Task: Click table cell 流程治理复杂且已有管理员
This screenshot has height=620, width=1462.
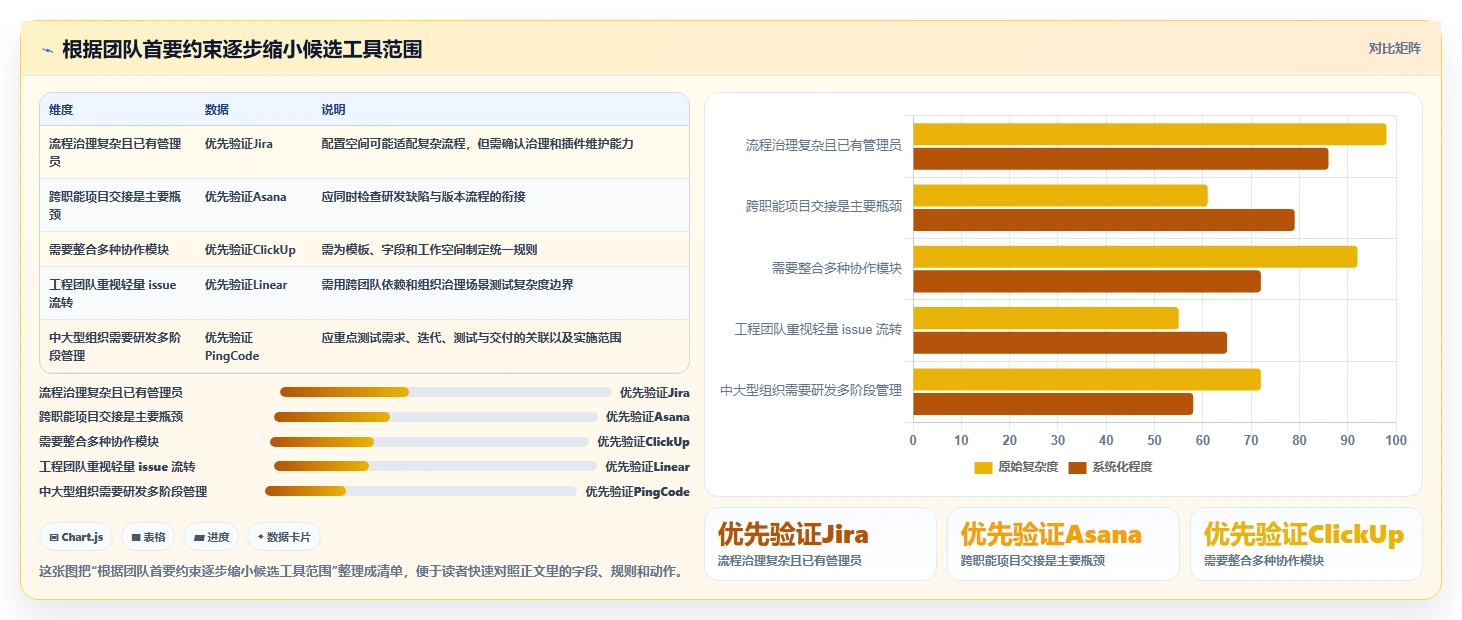Action: pyautogui.click(x=115, y=152)
